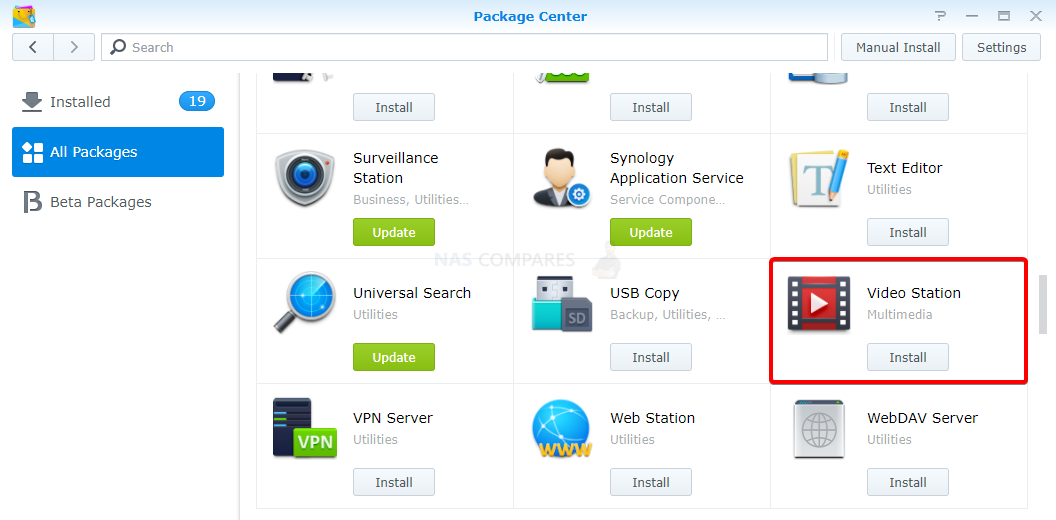This screenshot has width=1056, height=520.
Task: Click Utilities category under WebDAV Server
Action: [x=889, y=439]
